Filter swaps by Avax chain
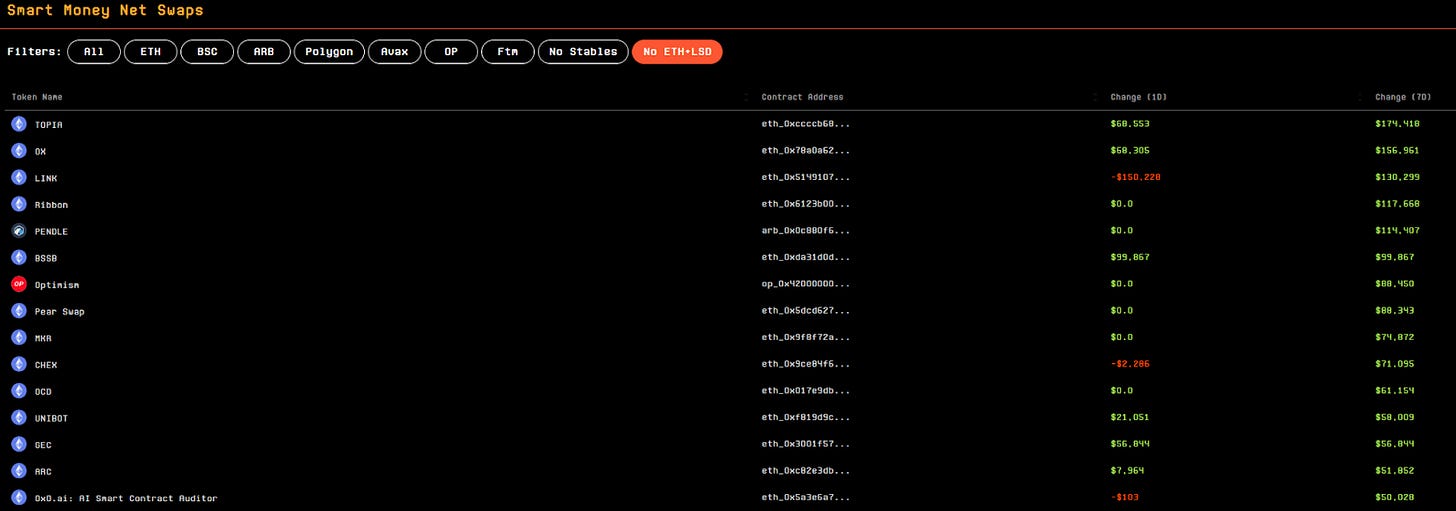The width and height of the screenshot is (1456, 511). 394,52
